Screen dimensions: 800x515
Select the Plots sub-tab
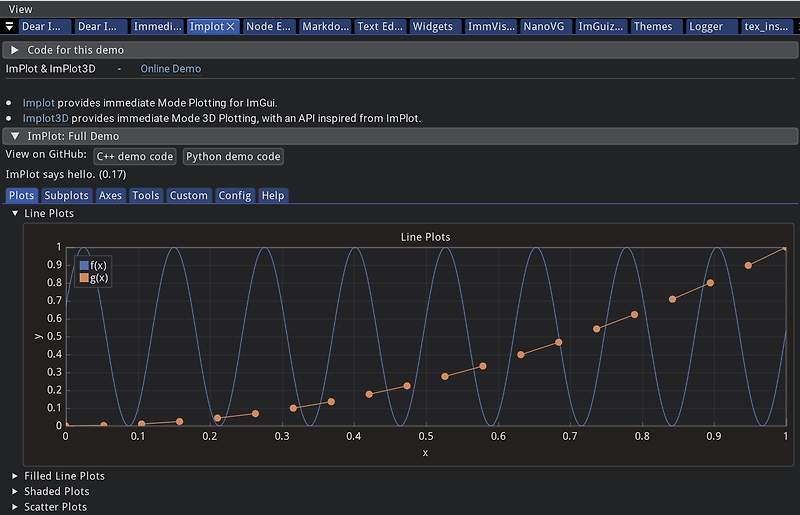pyautogui.click(x=21, y=195)
